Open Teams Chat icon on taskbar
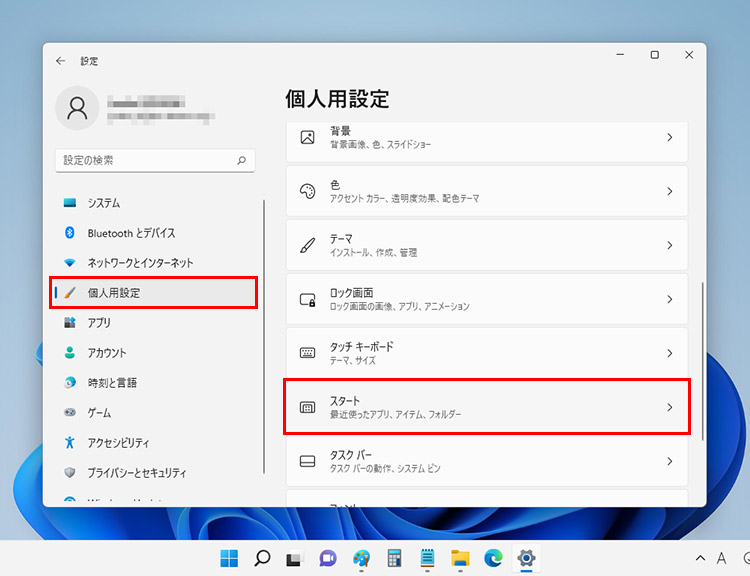 [x=328, y=558]
